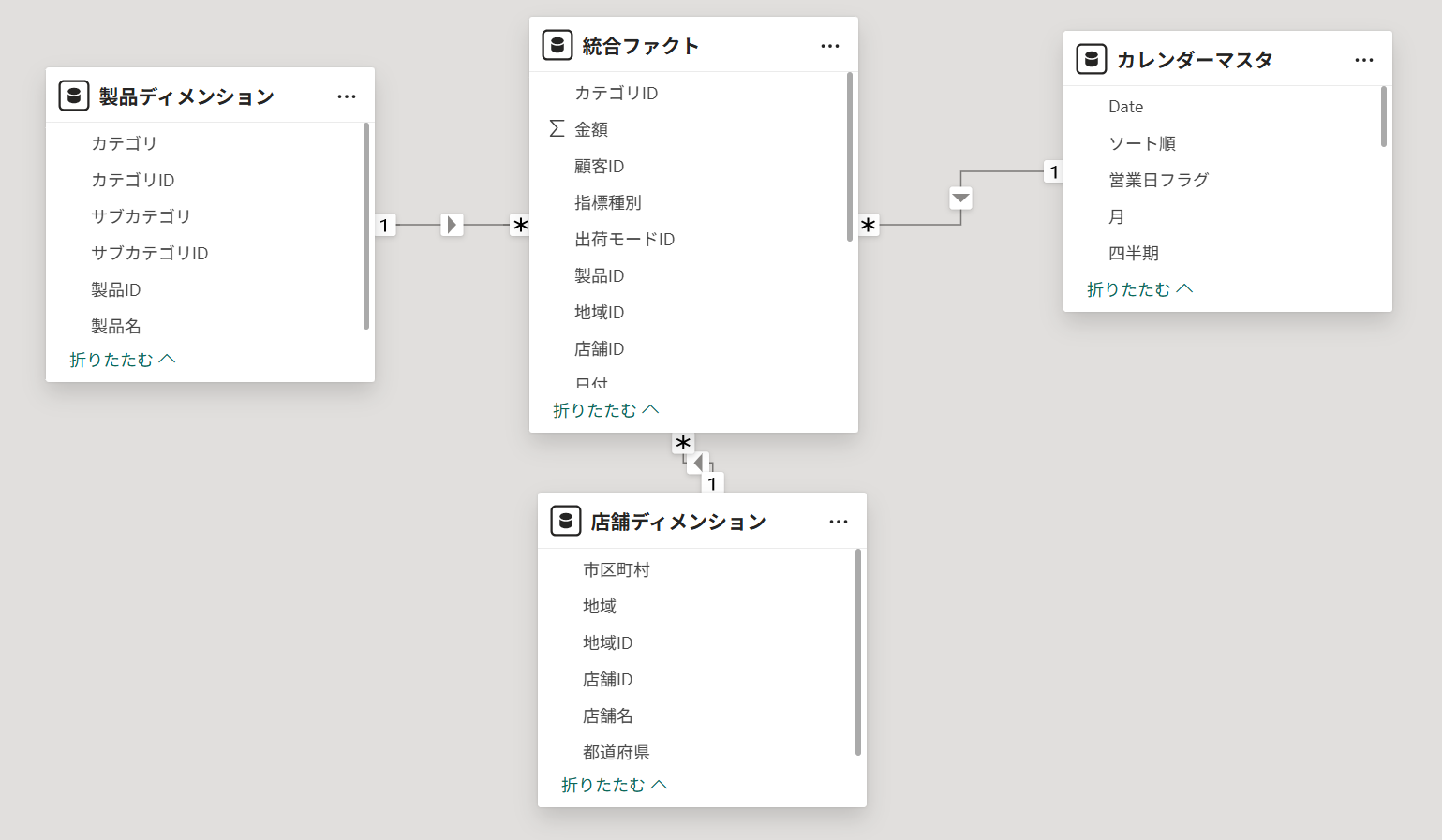Select the calendar relationship filter direction arrow
The image size is (1442, 840).
(960, 198)
